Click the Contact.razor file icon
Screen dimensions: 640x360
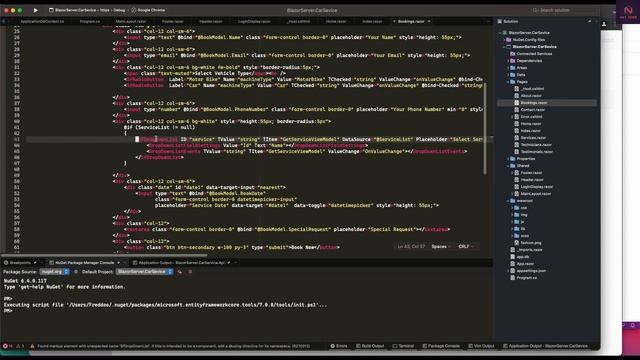(x=517, y=110)
